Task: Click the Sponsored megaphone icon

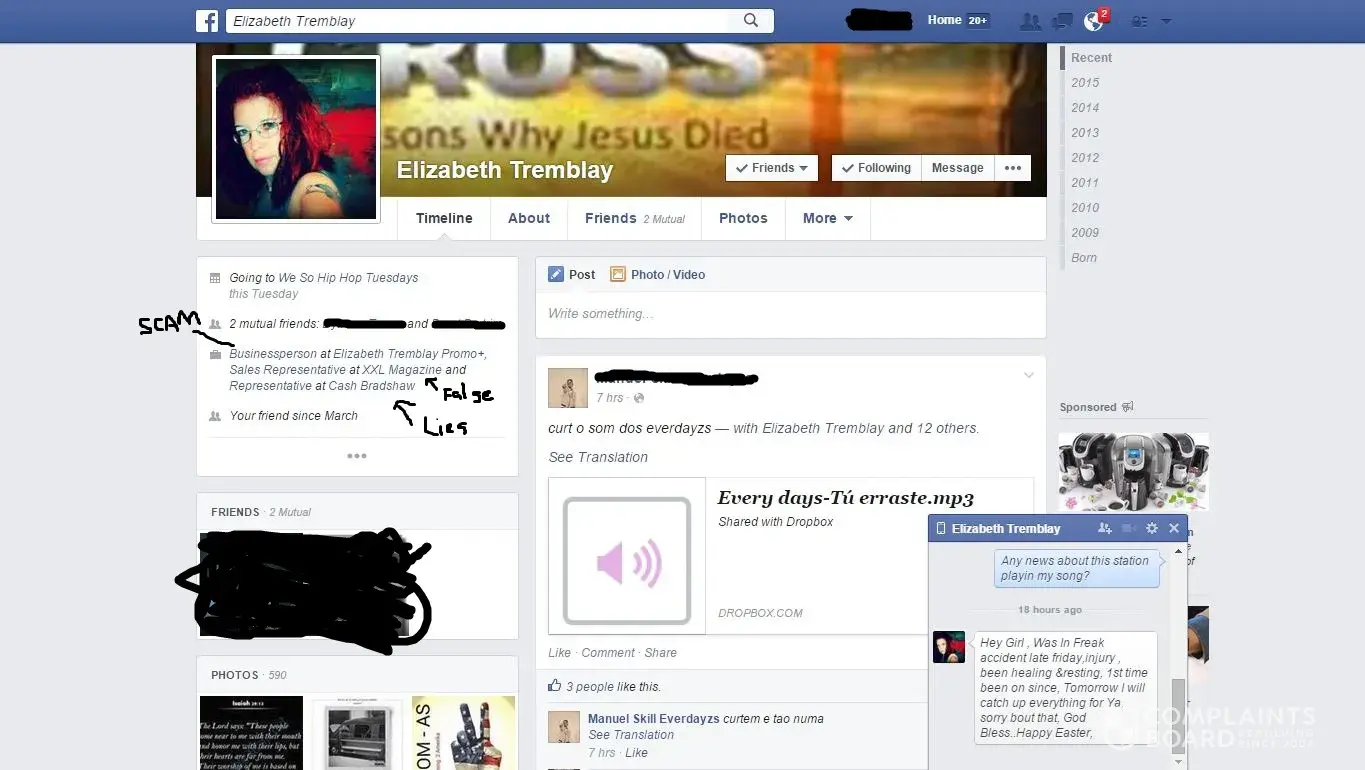Action: tap(1127, 407)
